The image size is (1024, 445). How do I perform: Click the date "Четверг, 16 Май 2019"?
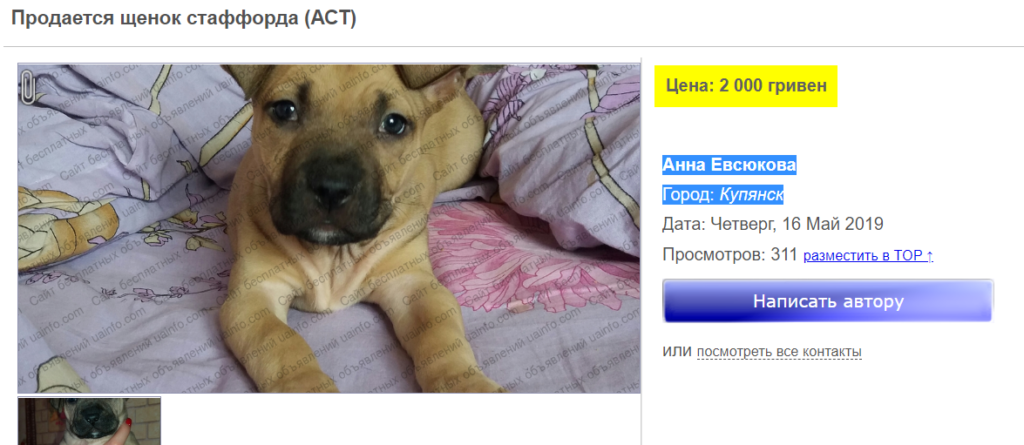click(797, 224)
